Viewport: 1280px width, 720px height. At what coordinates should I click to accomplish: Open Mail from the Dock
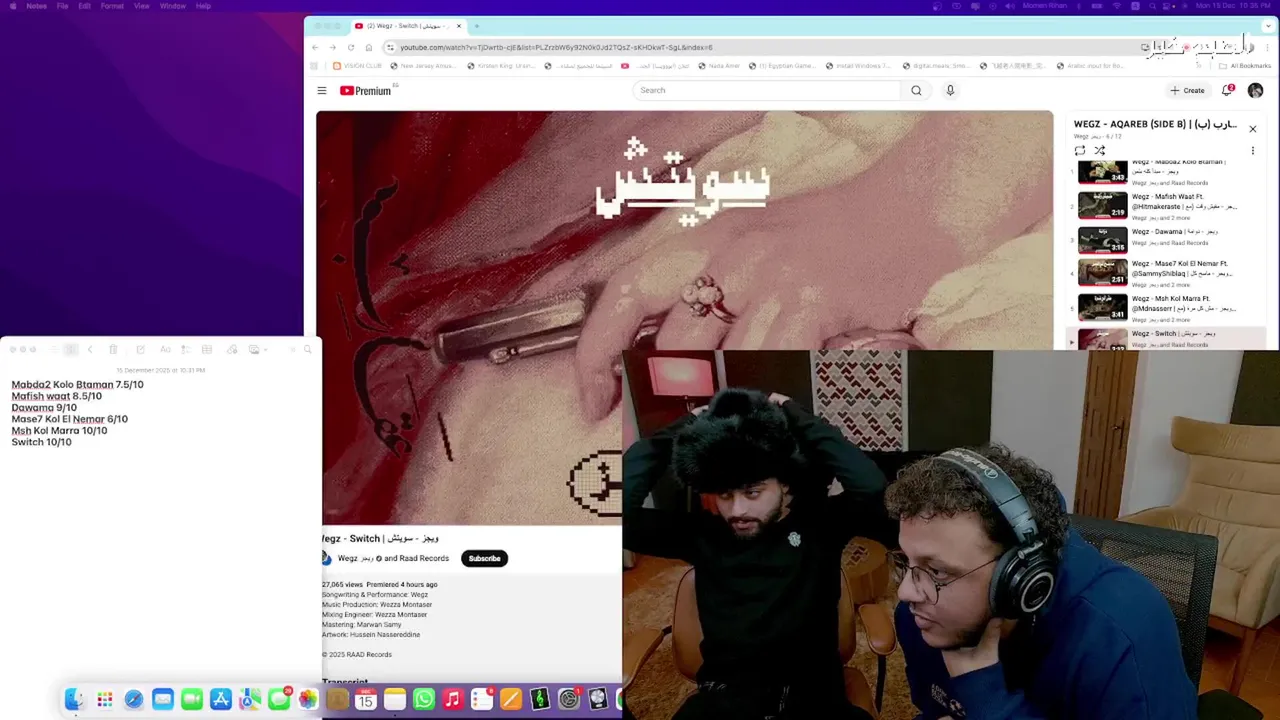point(162,699)
